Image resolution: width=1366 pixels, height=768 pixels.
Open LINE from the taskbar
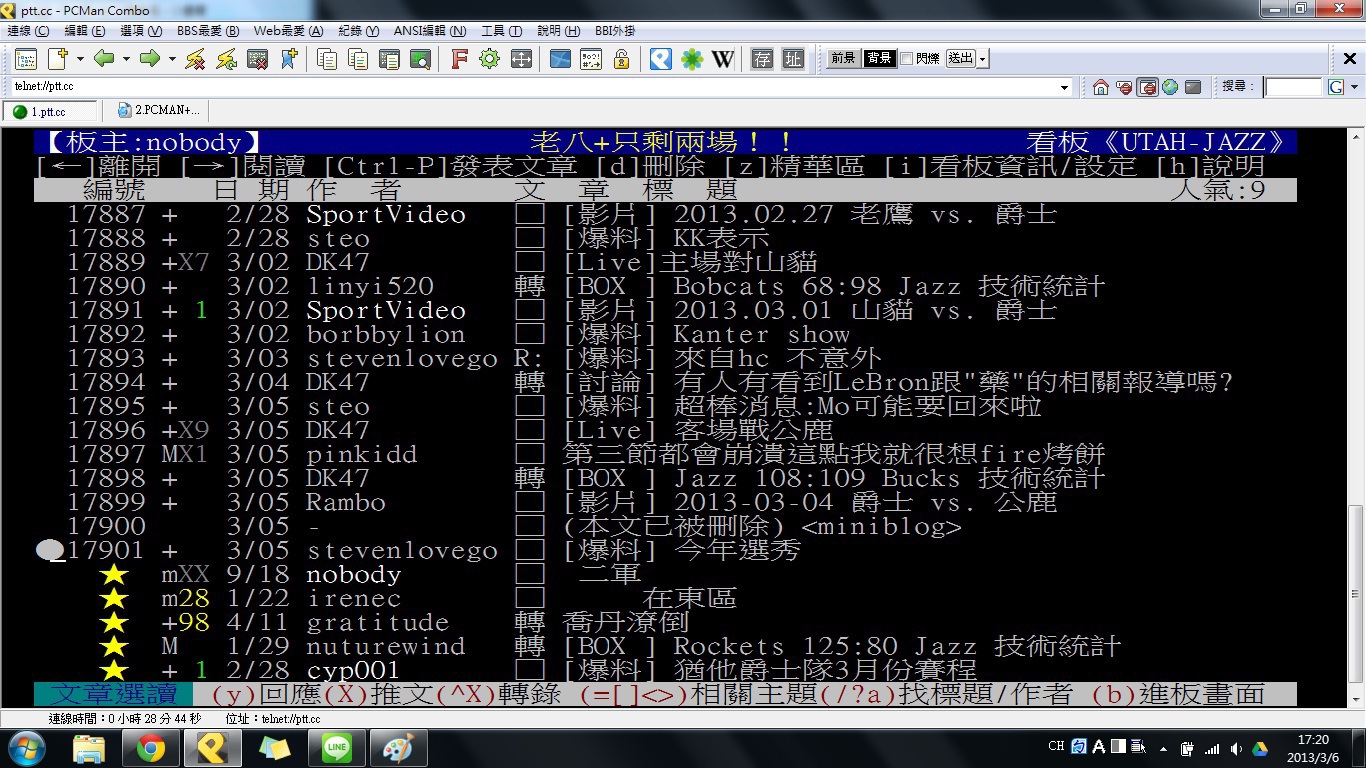coord(337,748)
